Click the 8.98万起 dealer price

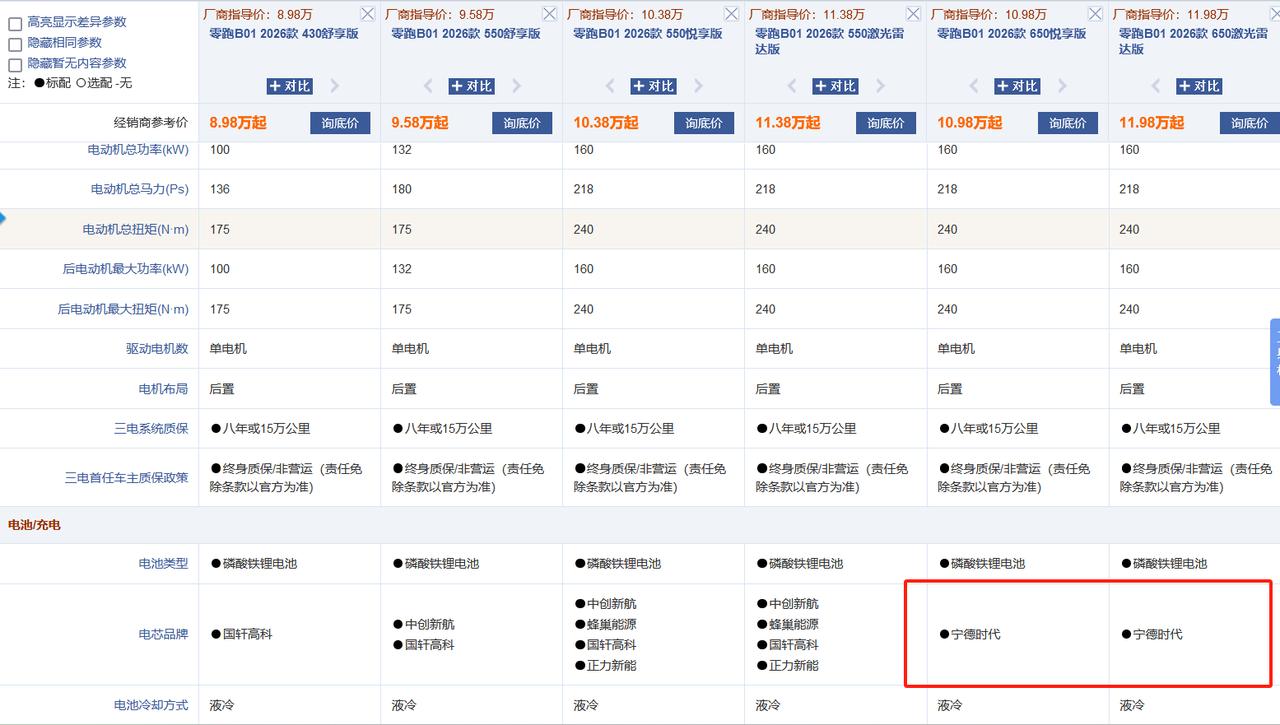click(x=238, y=123)
